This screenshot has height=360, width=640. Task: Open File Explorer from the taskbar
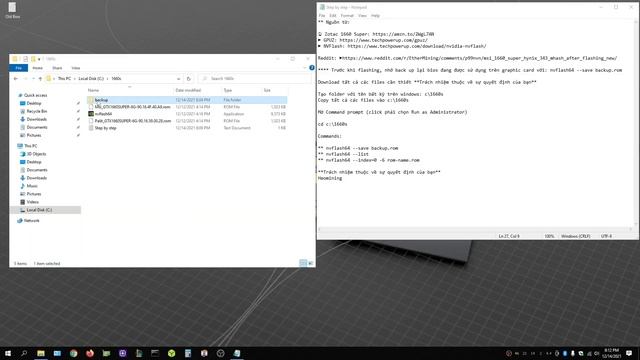[41, 353]
